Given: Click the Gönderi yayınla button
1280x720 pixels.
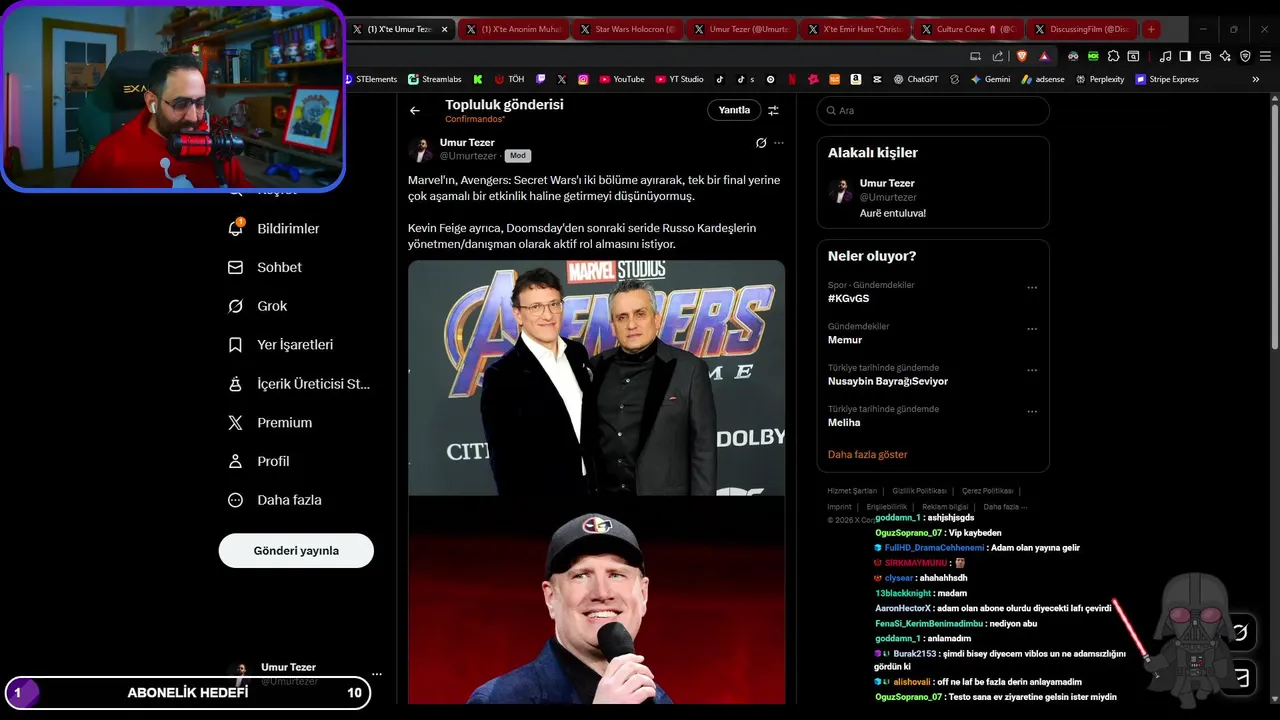Looking at the screenshot, I should [x=296, y=550].
